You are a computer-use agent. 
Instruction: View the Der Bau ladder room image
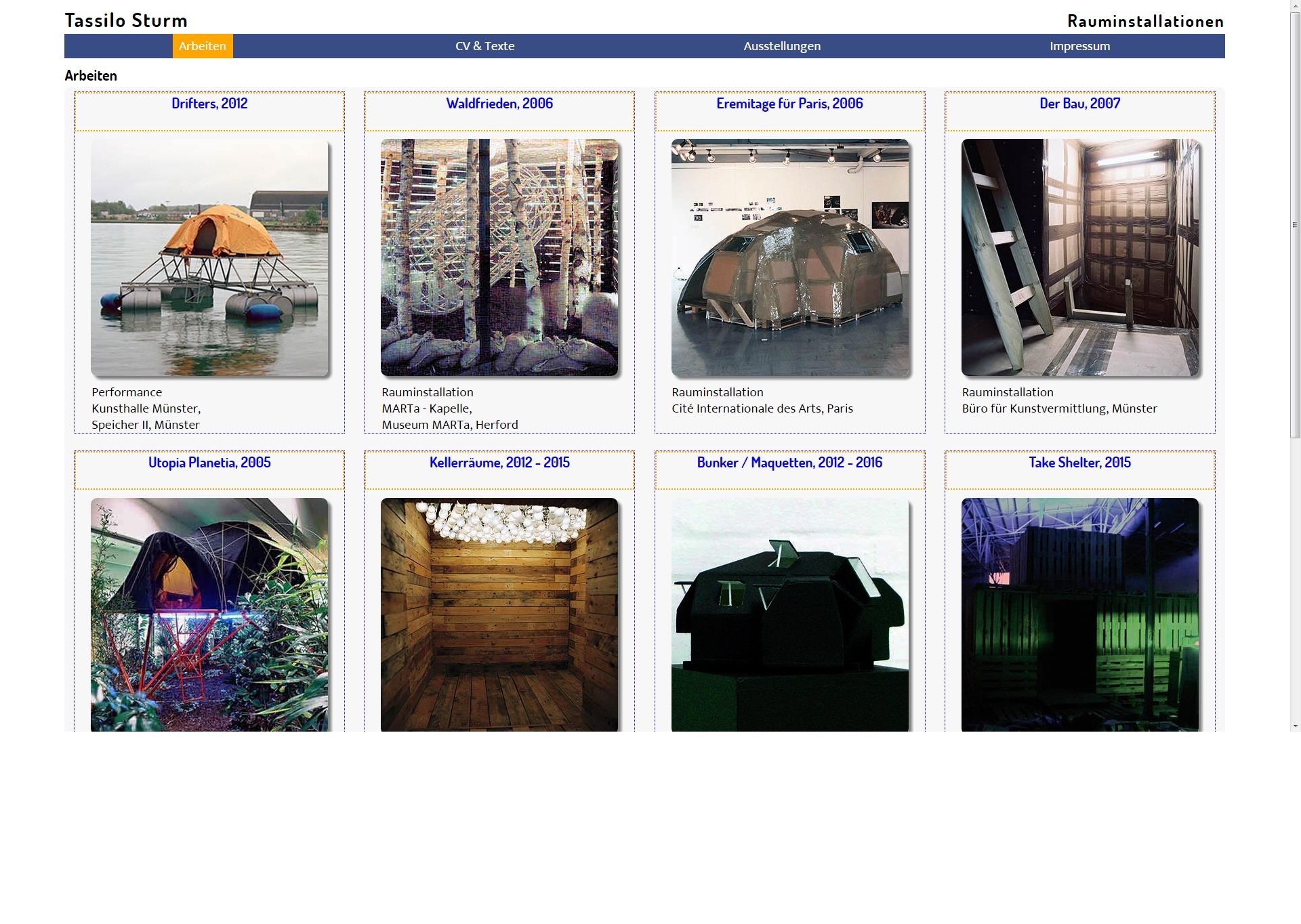(1079, 257)
